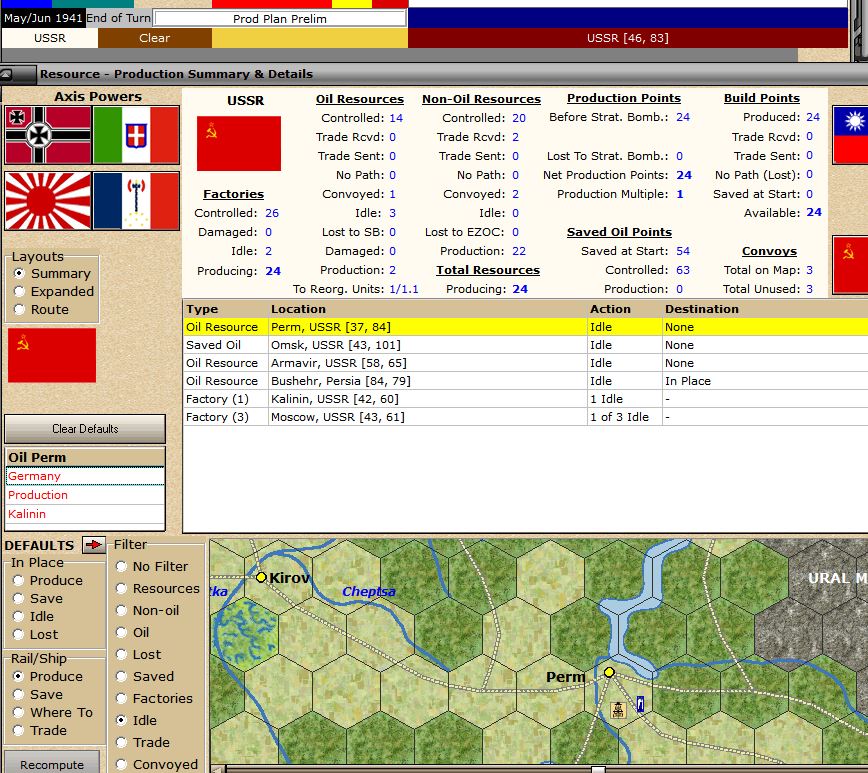
Task: Click the Convoys heading
Action: tap(769, 251)
